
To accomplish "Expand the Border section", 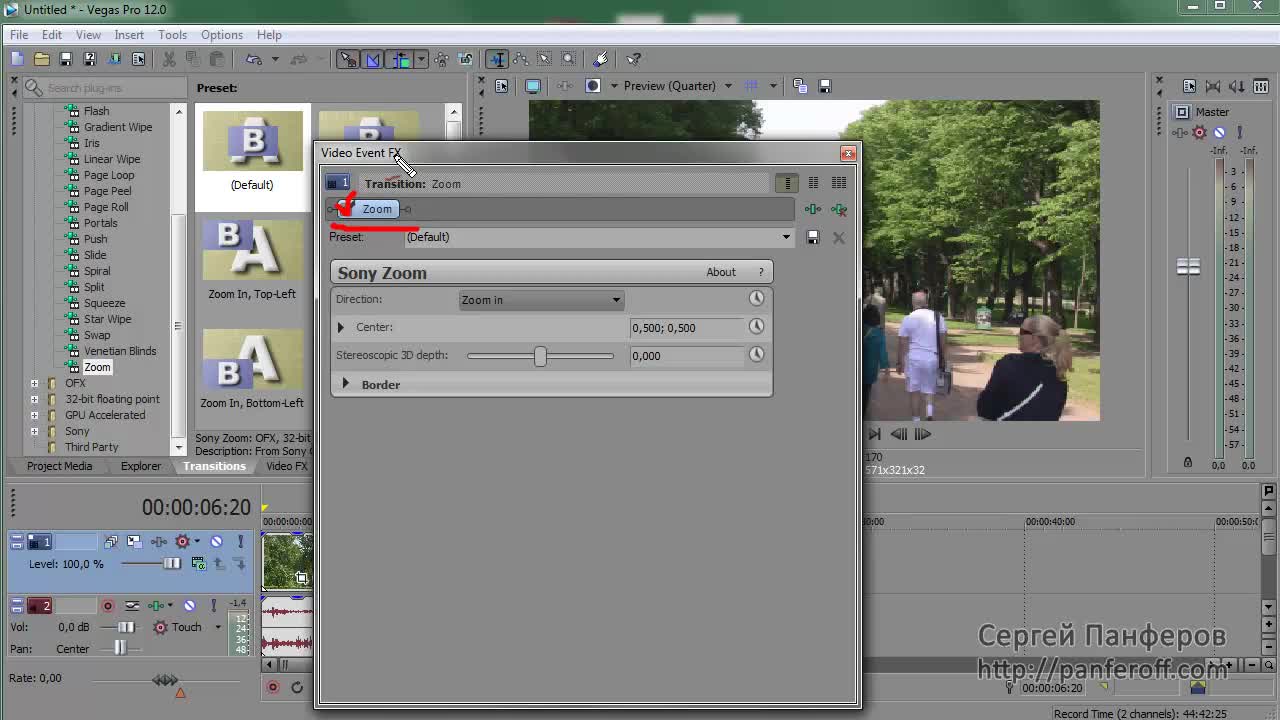I will click(x=346, y=384).
